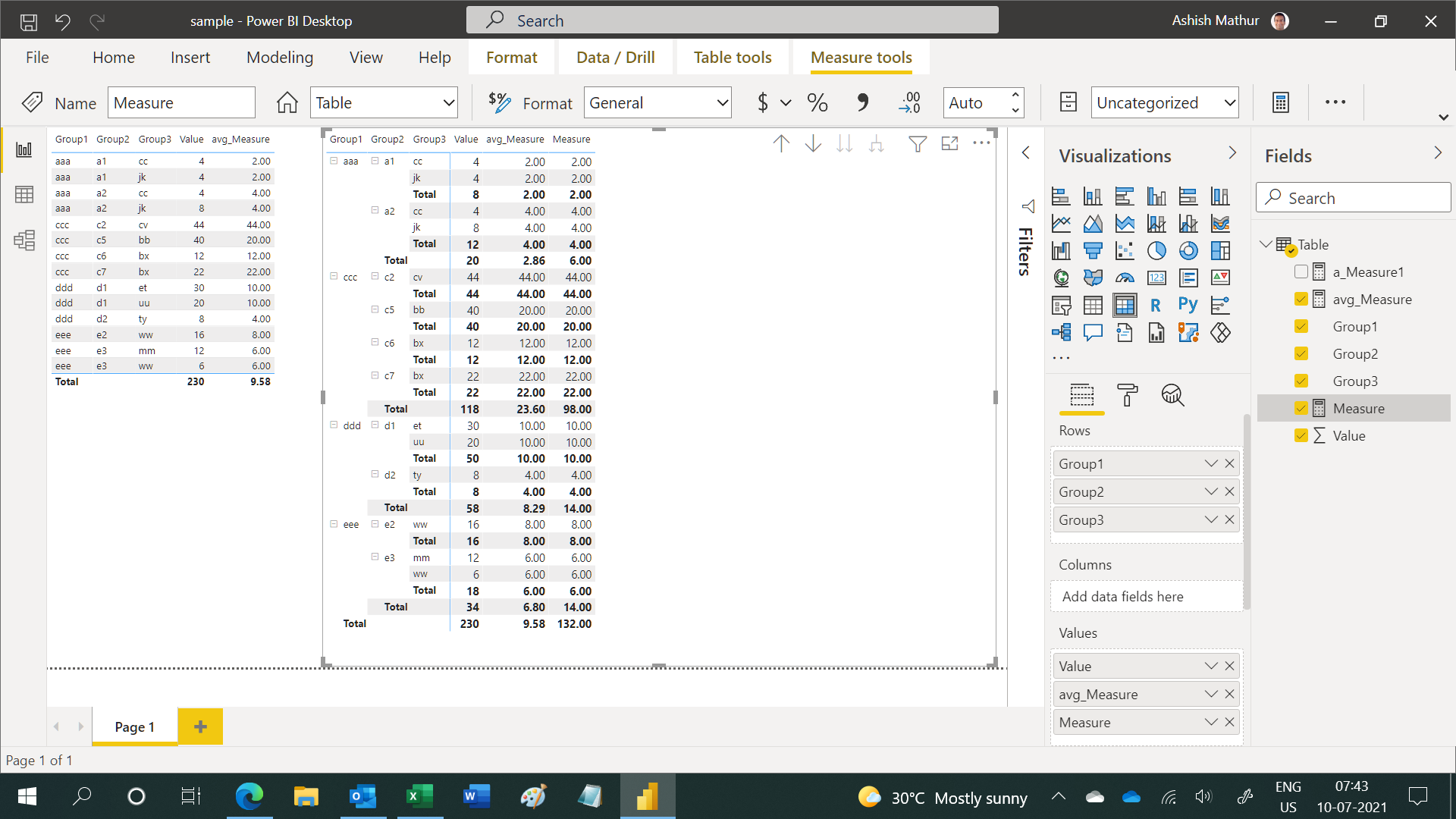Switch to the Table tools tab

coord(733,58)
